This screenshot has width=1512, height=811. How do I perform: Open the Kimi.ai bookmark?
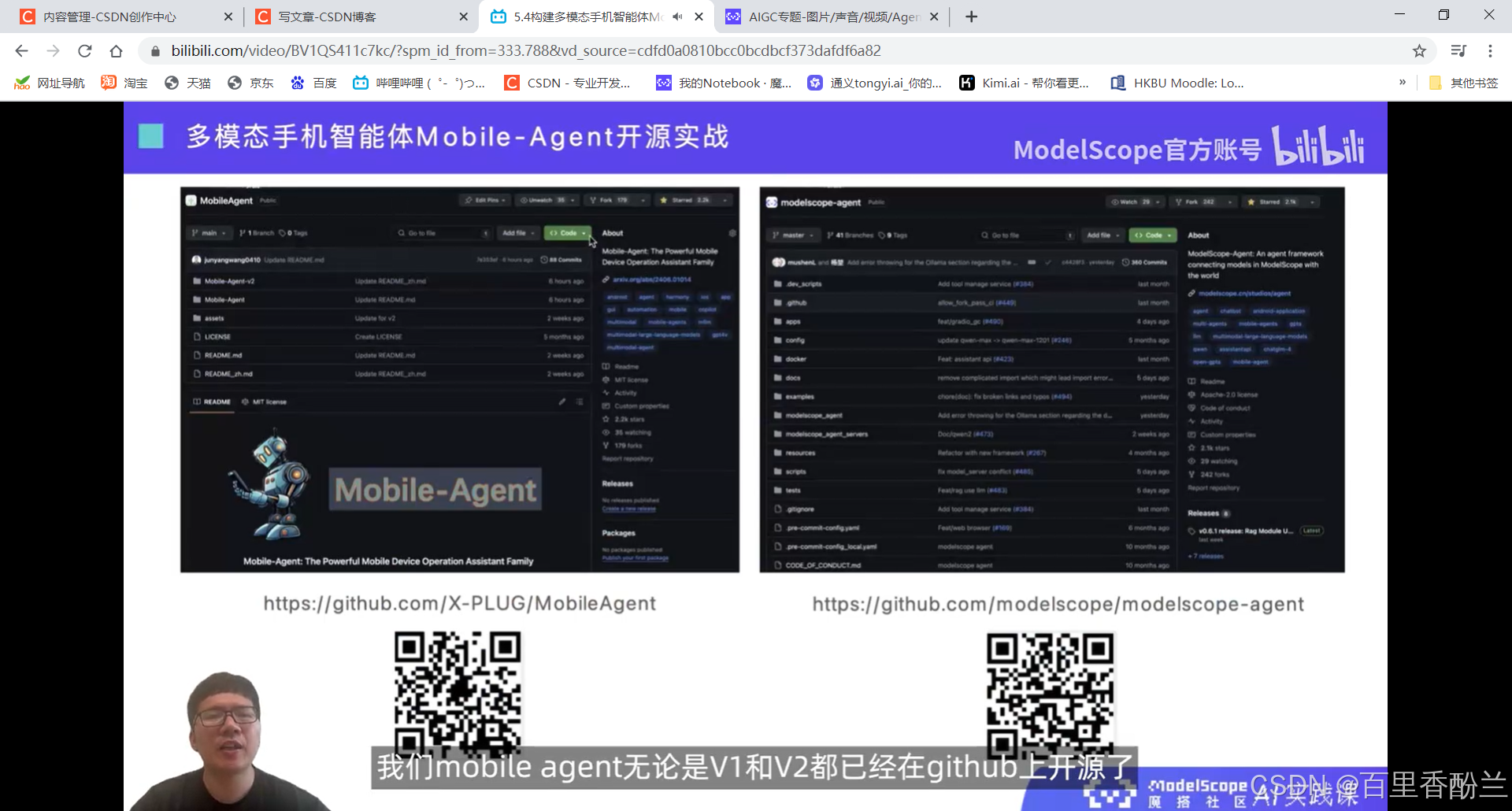tap(1024, 83)
